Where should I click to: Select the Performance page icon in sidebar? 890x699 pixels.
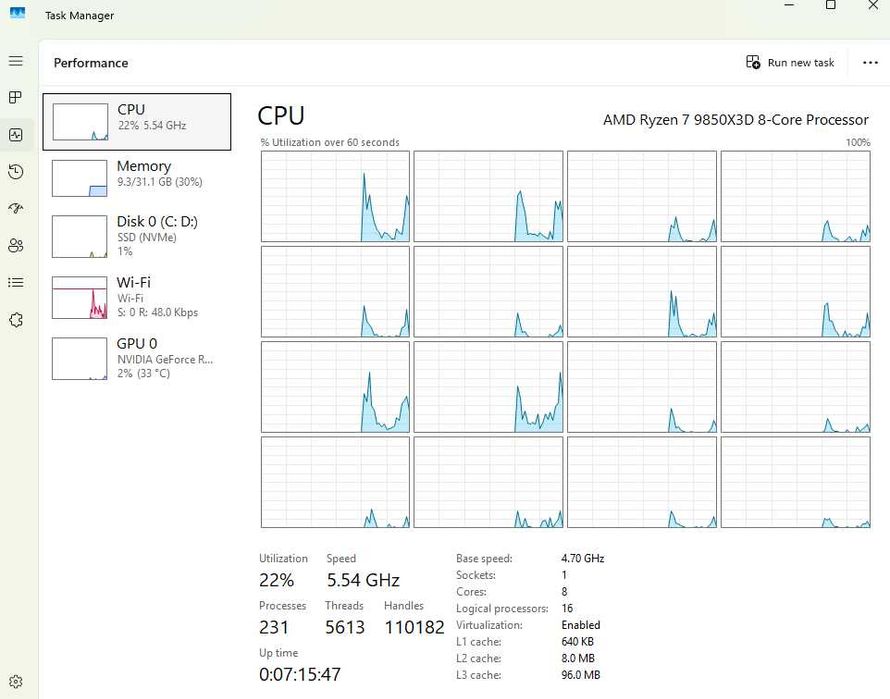click(x=16, y=135)
